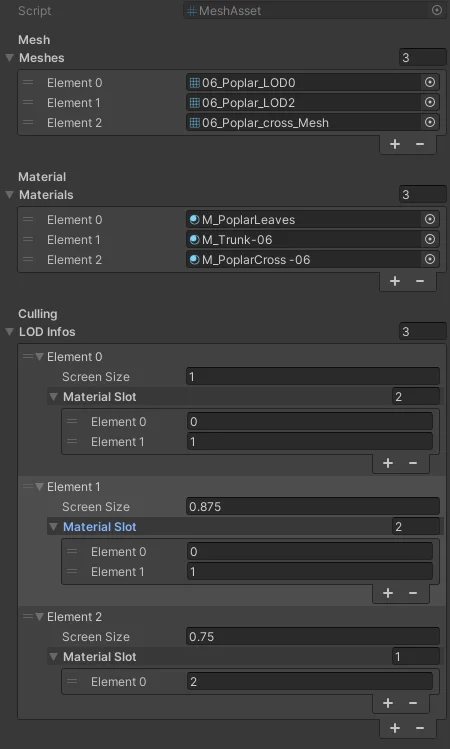This screenshot has width=450, height=749.
Task: Add a new LOD Infos element
Action: click(395, 728)
